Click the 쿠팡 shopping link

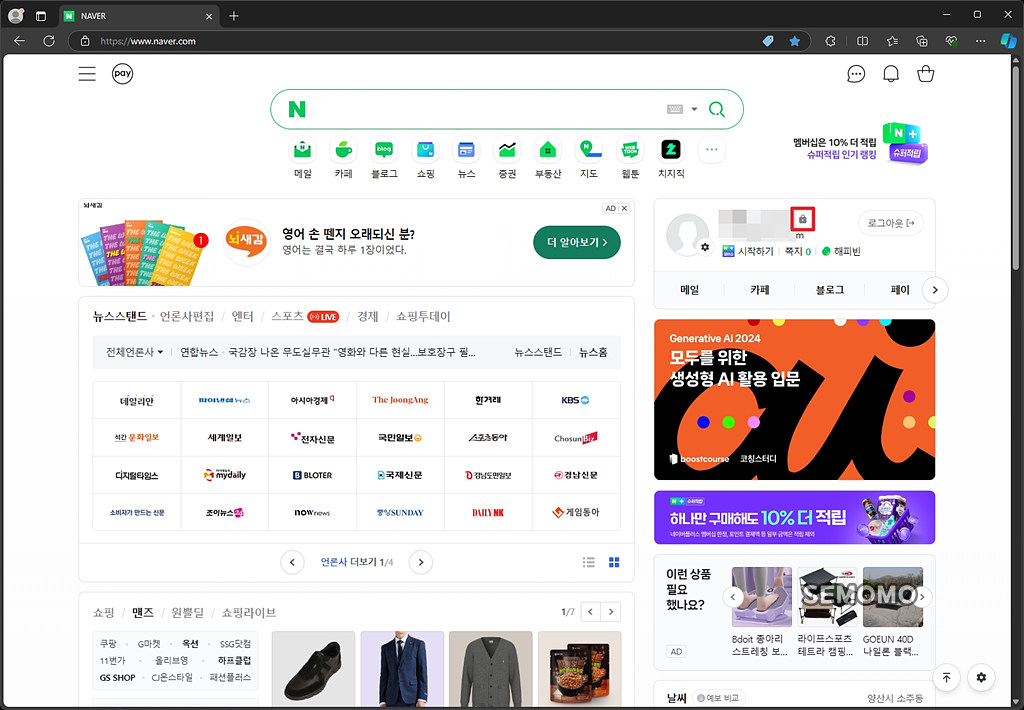pos(108,644)
